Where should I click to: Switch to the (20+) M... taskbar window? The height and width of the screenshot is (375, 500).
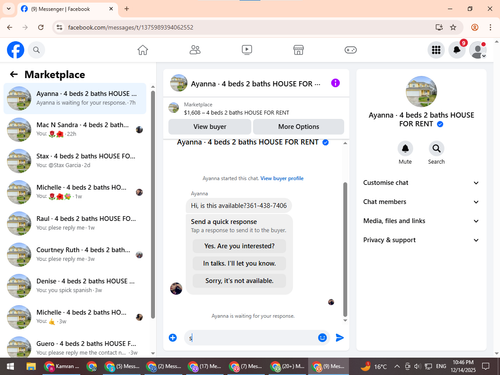tap(287, 367)
